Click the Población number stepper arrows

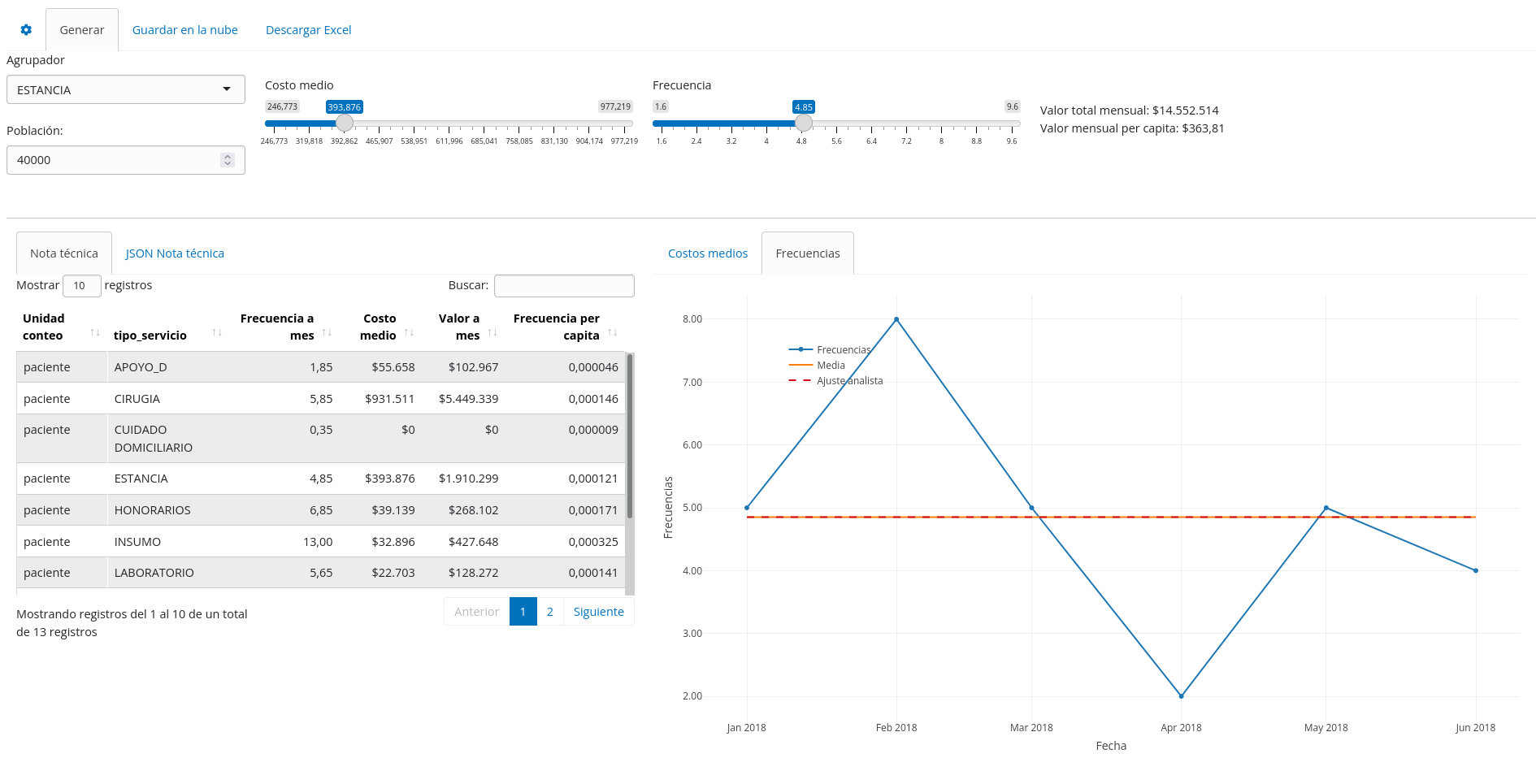coord(228,160)
